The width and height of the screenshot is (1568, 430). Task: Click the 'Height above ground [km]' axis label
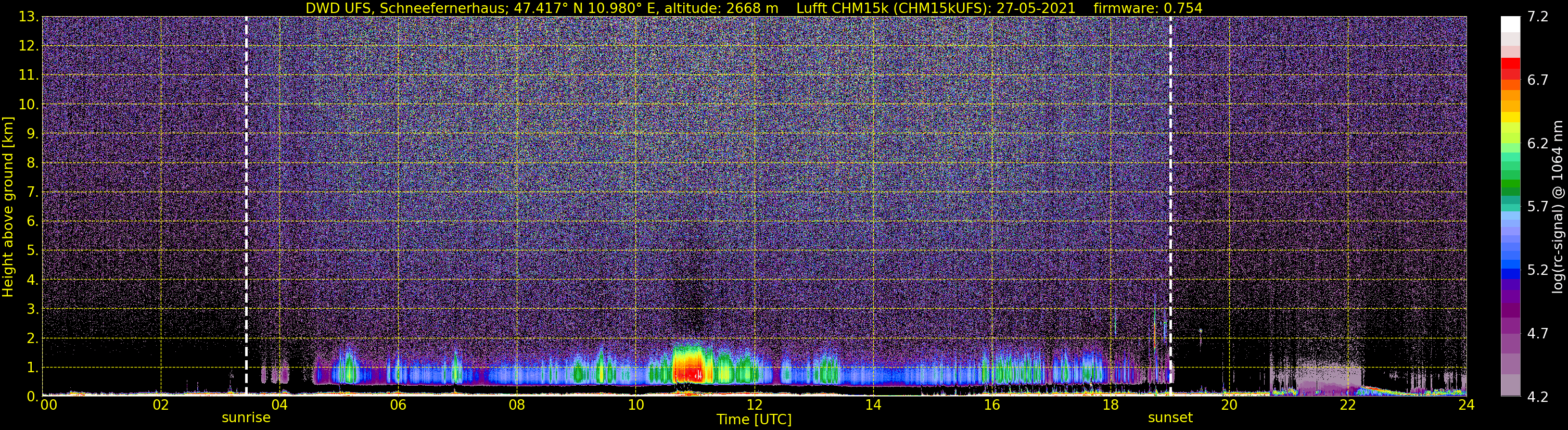pos(8,207)
